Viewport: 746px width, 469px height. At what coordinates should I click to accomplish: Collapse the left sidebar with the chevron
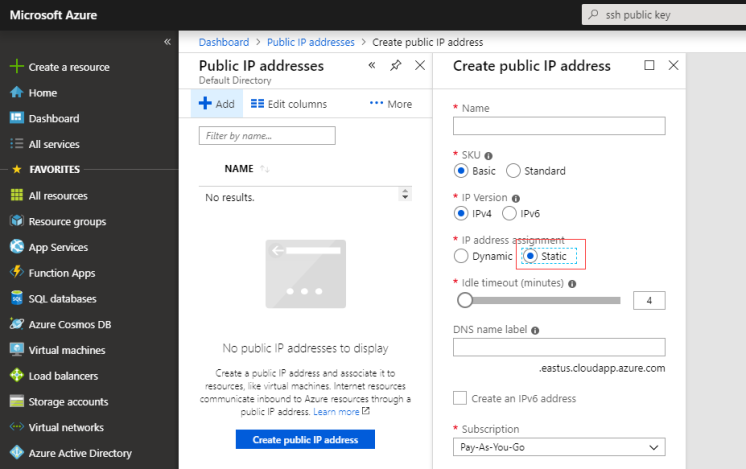point(167,42)
